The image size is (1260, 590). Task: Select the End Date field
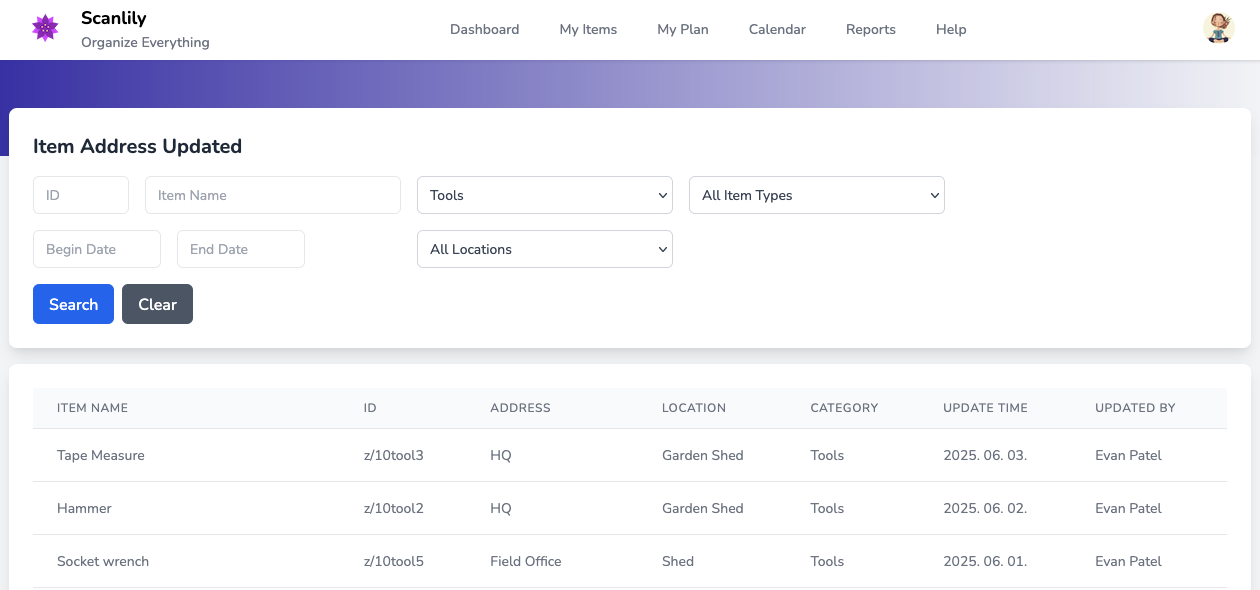(240, 249)
